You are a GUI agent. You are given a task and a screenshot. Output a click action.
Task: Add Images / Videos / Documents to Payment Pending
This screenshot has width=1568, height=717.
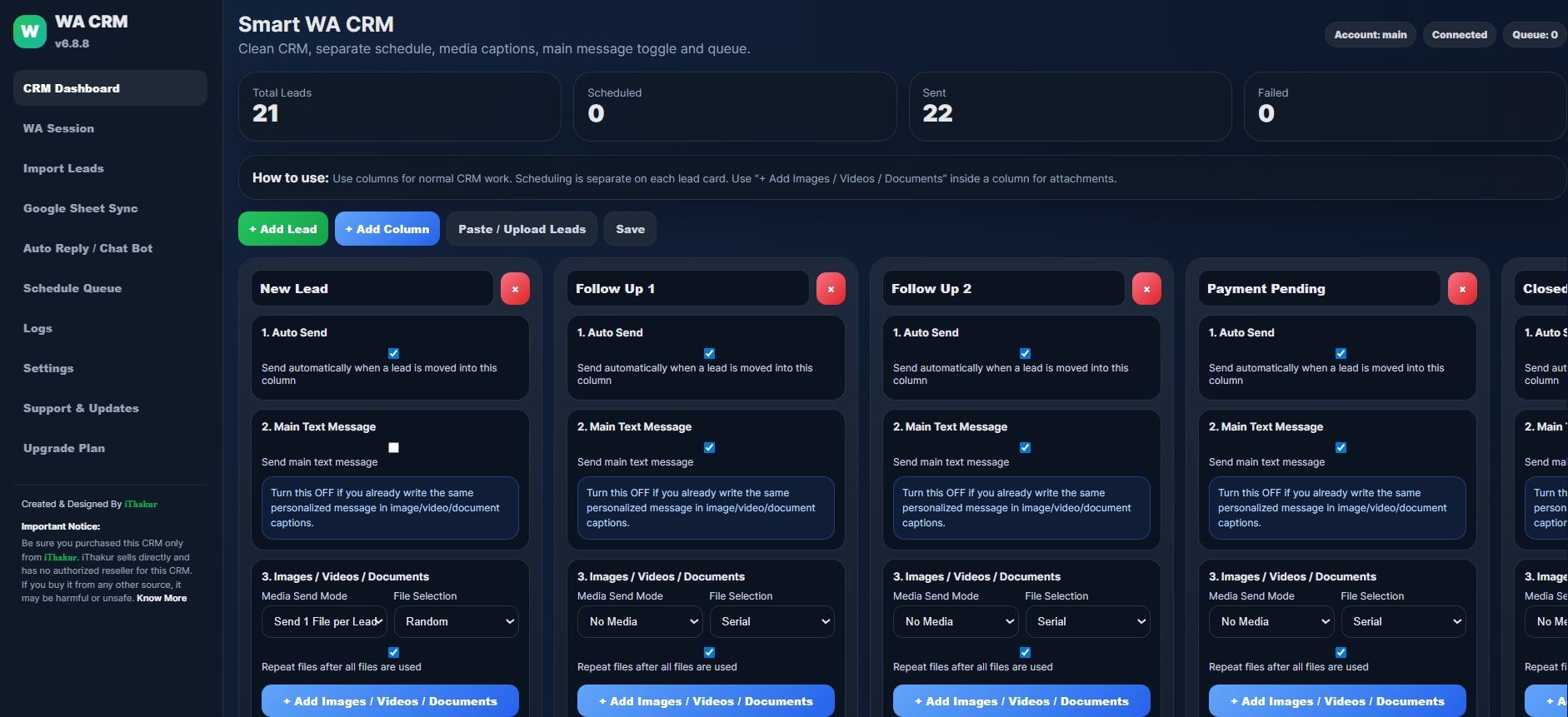coord(1337,701)
